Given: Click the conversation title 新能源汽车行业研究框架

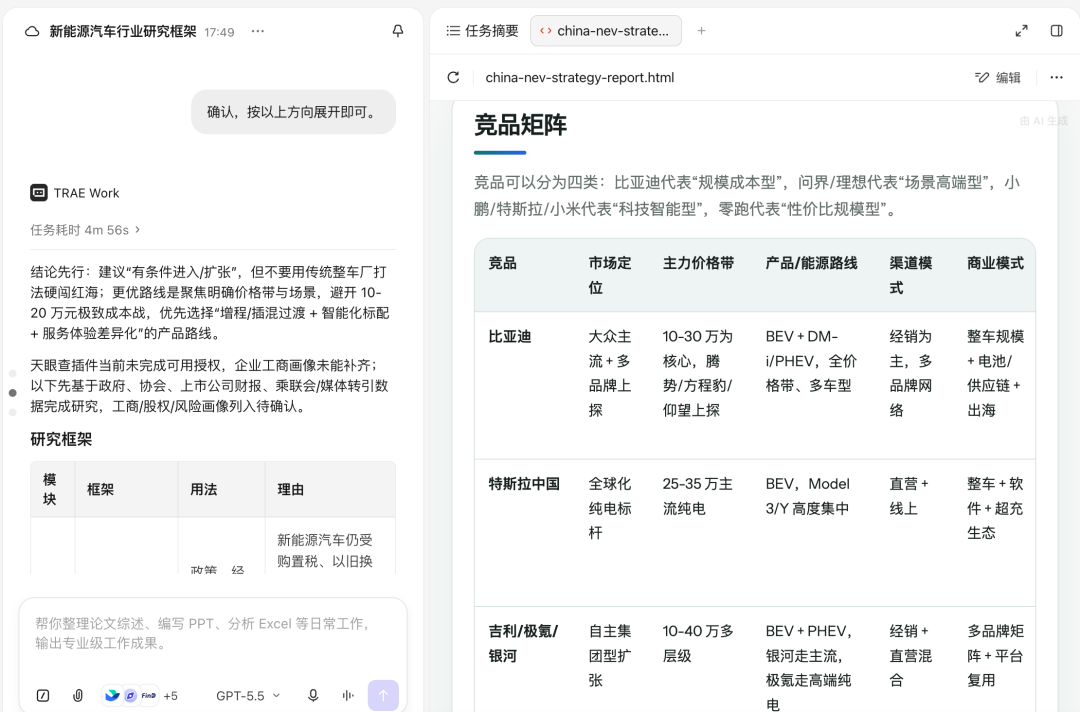Looking at the screenshot, I should pyautogui.click(x=123, y=32).
